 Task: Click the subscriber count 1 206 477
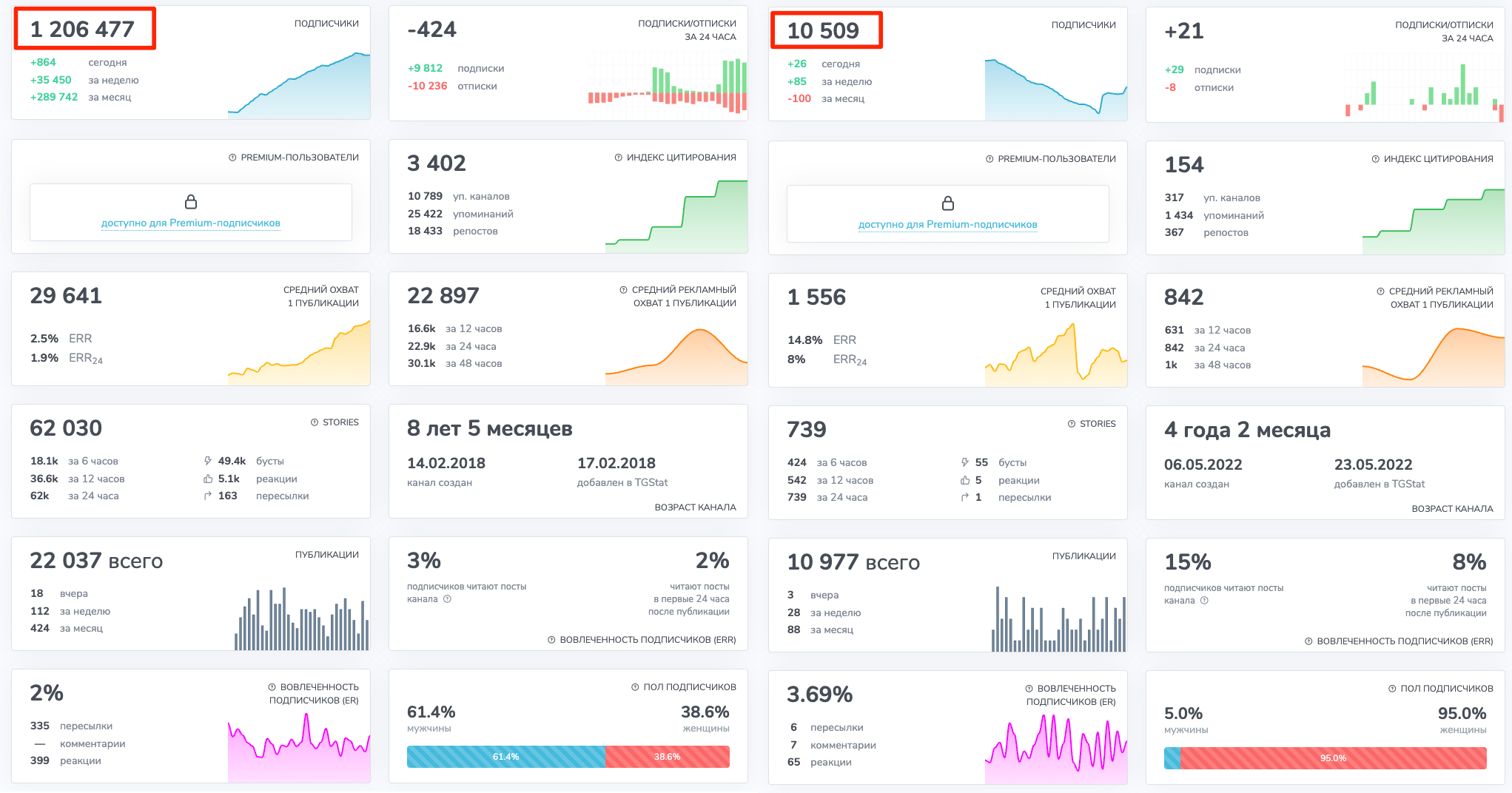[x=82, y=29]
